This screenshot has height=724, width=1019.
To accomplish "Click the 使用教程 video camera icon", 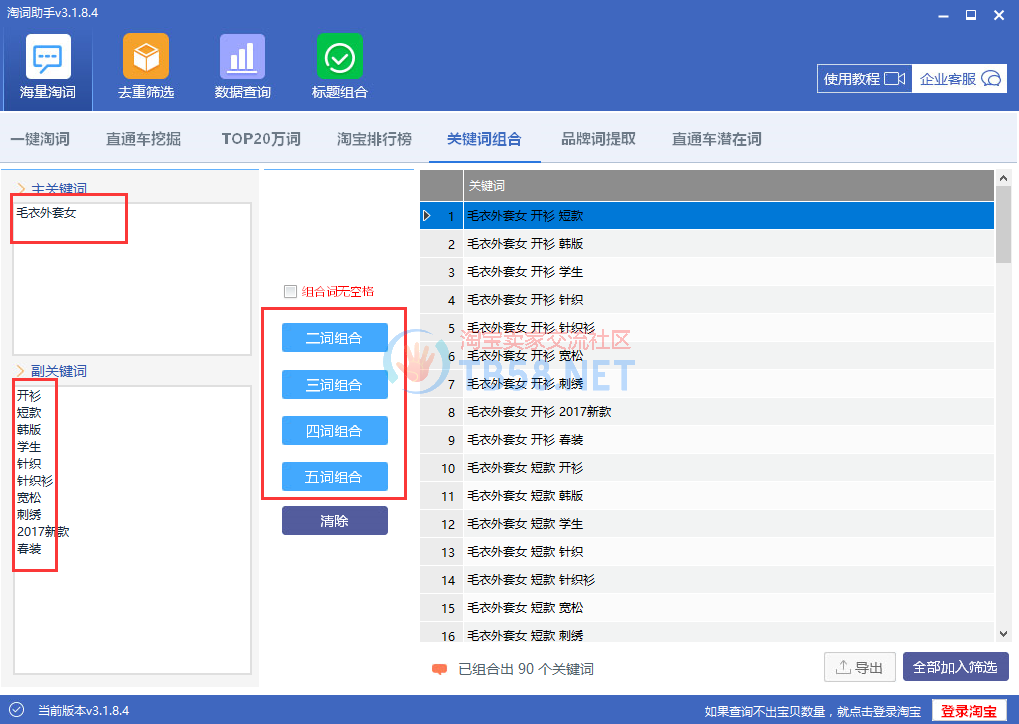I will pyautogui.click(x=894, y=79).
